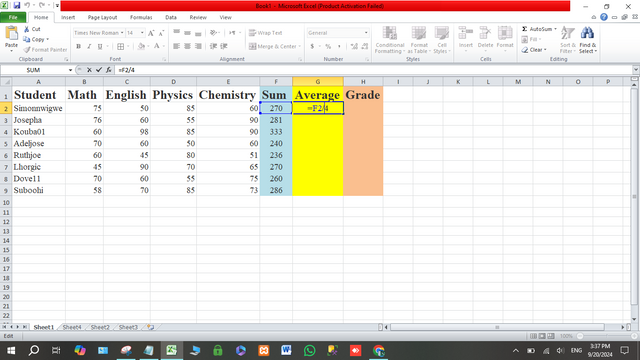Click the Percent Style icon
The width and height of the screenshot is (640, 360).
tap(328, 47)
